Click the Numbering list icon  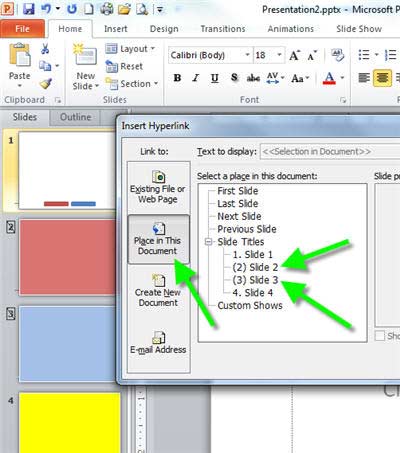(390, 55)
